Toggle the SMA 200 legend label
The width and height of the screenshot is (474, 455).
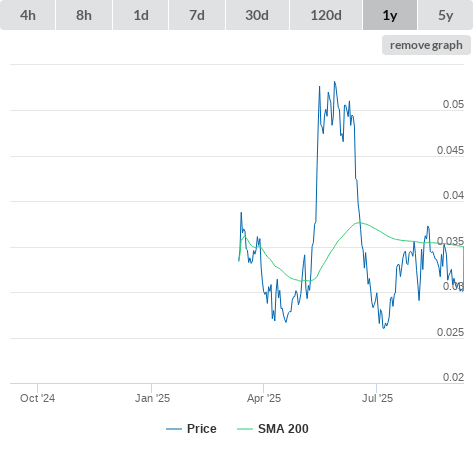[283, 429]
